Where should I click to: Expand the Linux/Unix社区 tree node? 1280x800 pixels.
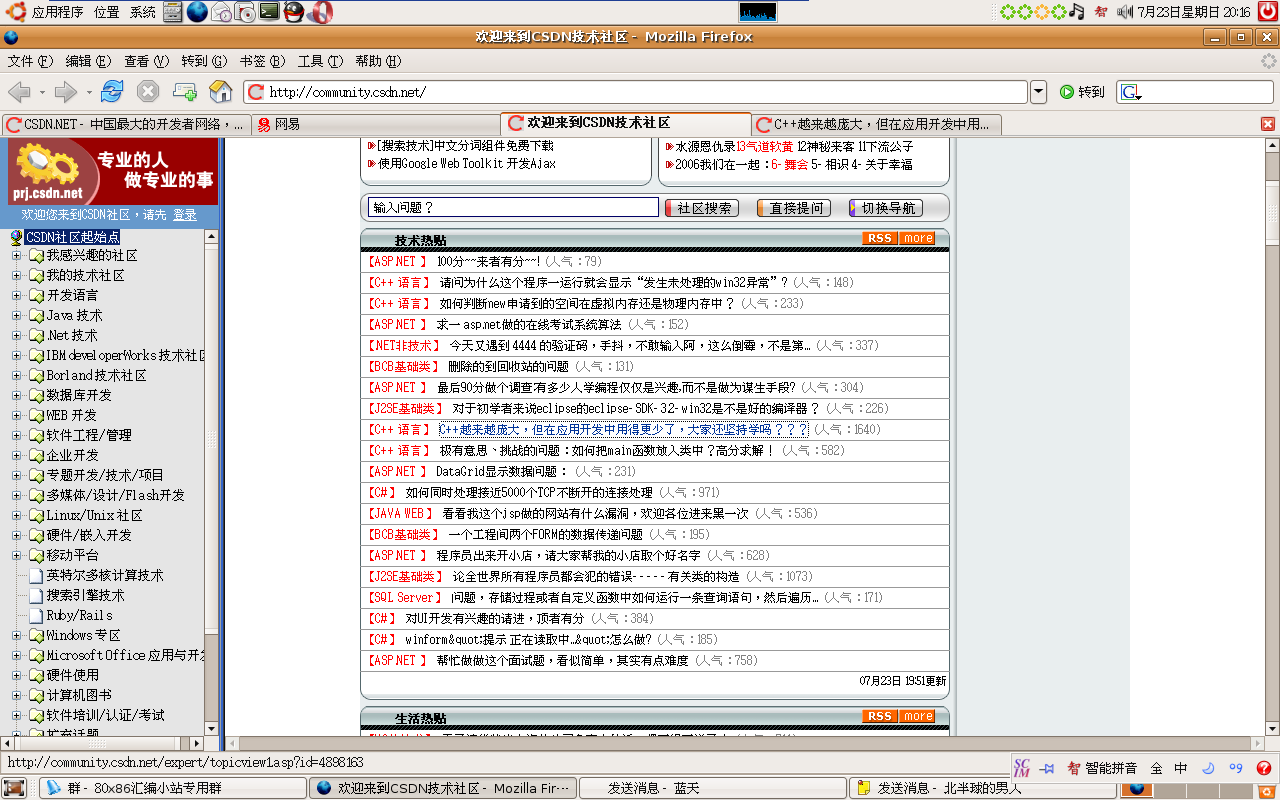pos(16,516)
